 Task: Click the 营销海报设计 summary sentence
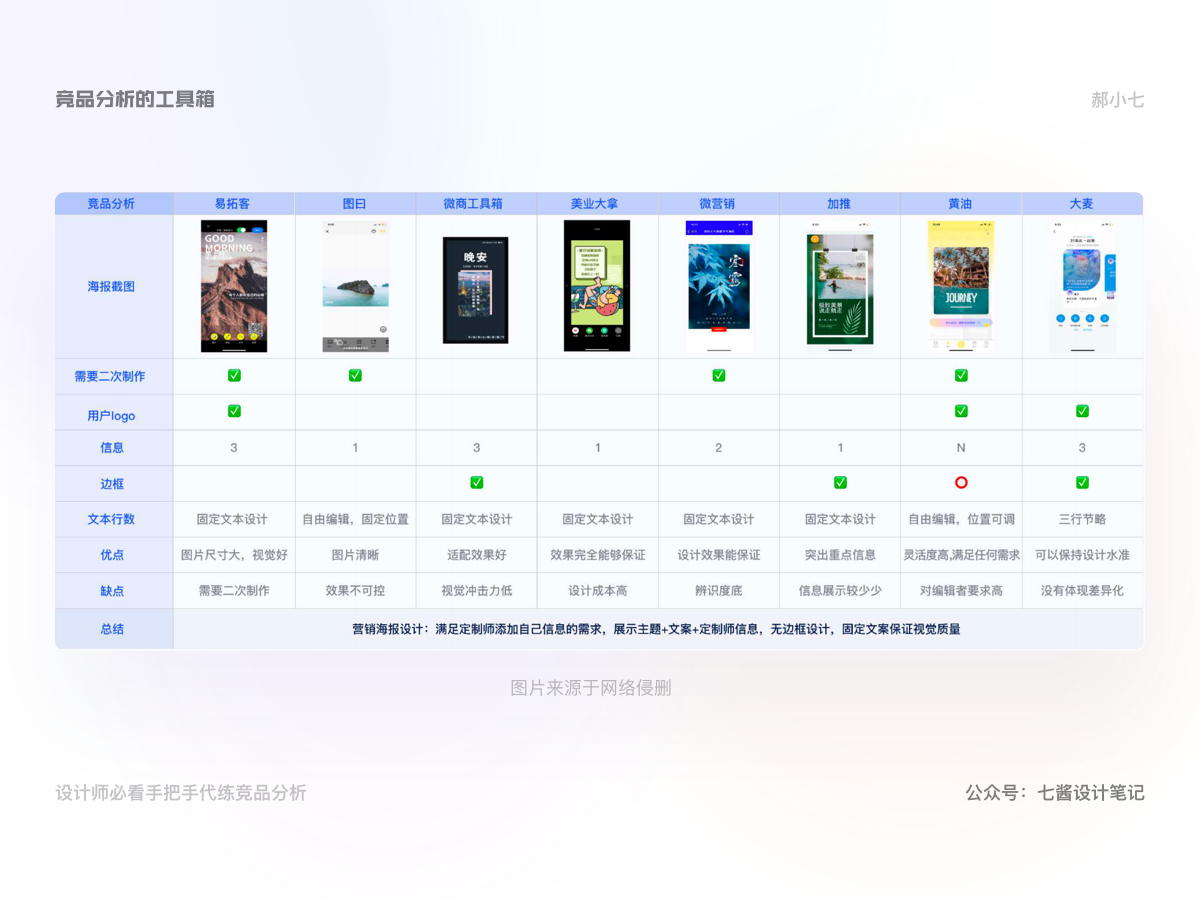click(656, 629)
